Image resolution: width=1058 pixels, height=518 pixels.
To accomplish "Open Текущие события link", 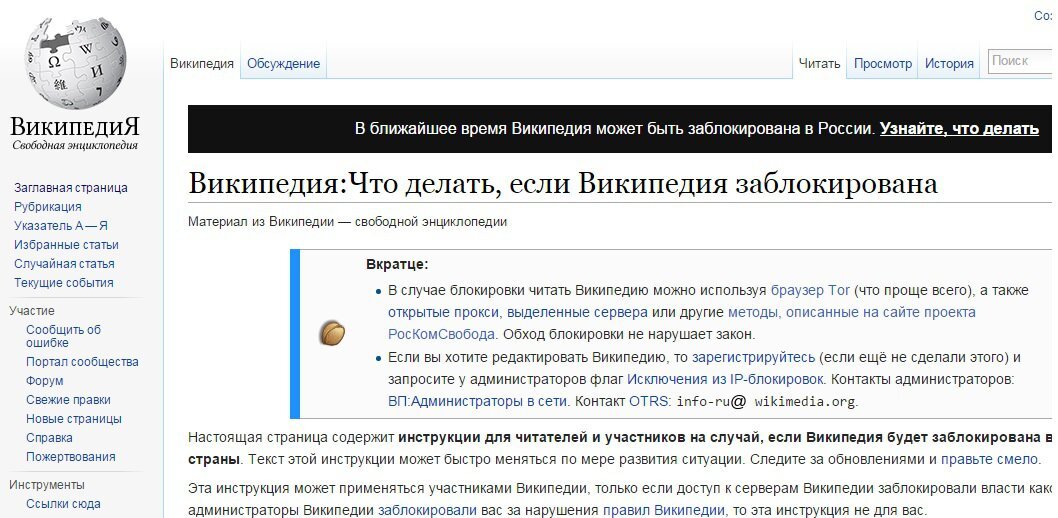I will [x=63, y=282].
